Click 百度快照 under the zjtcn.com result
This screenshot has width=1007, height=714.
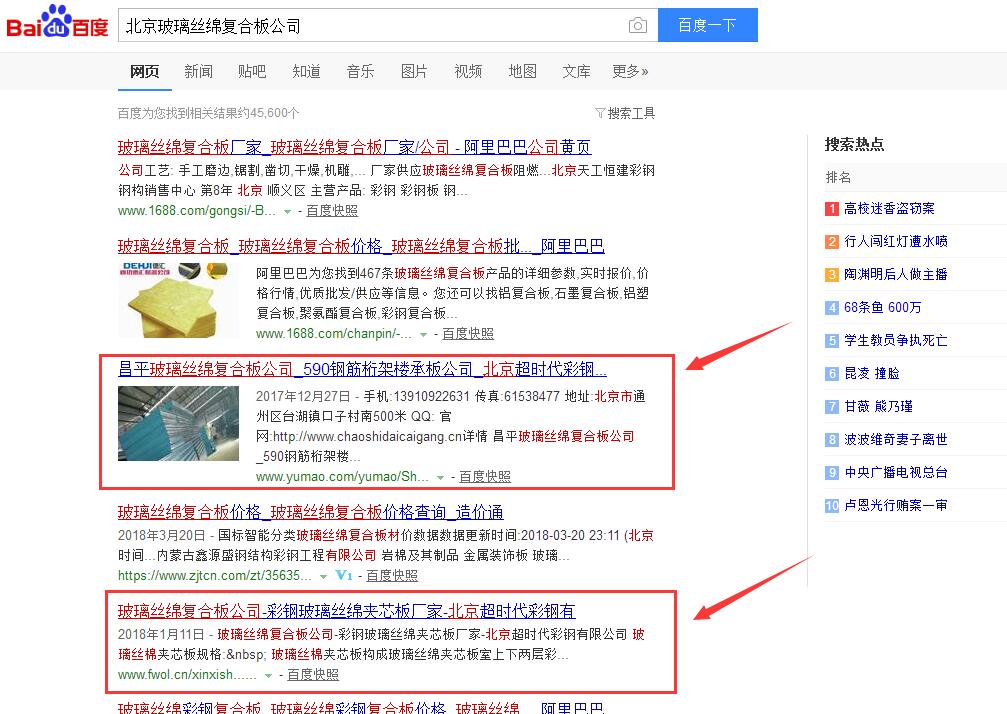[392, 575]
